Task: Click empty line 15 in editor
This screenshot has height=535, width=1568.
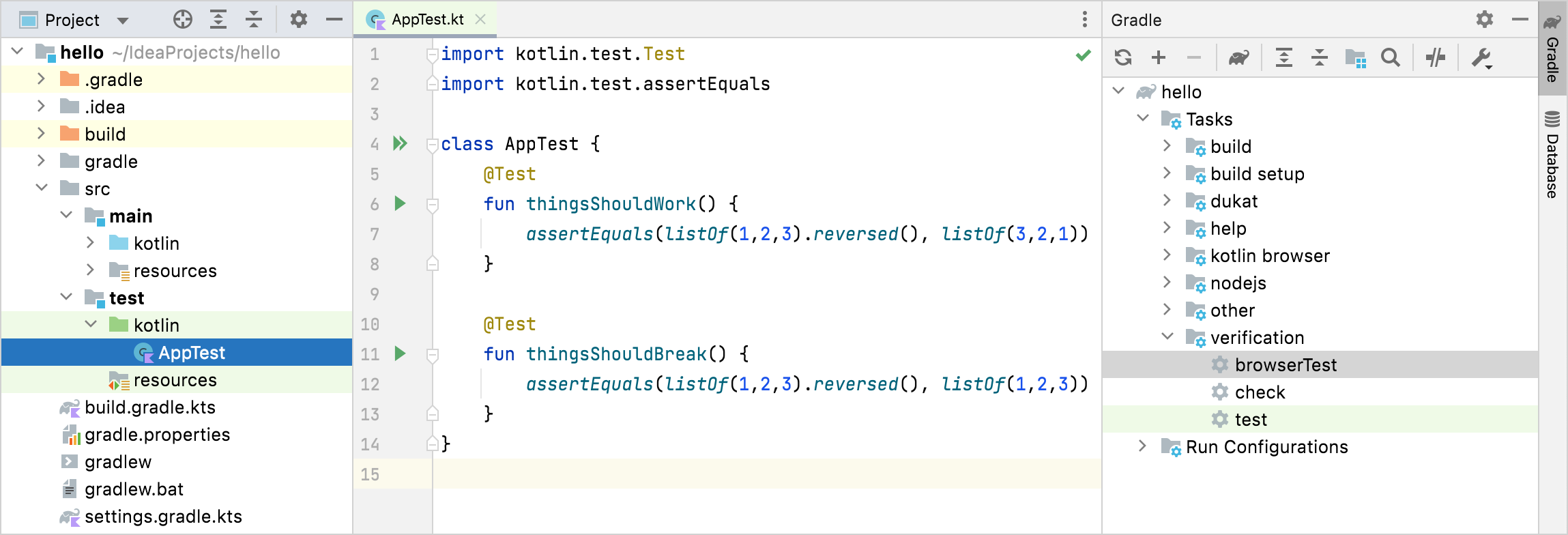Action: 767,474
